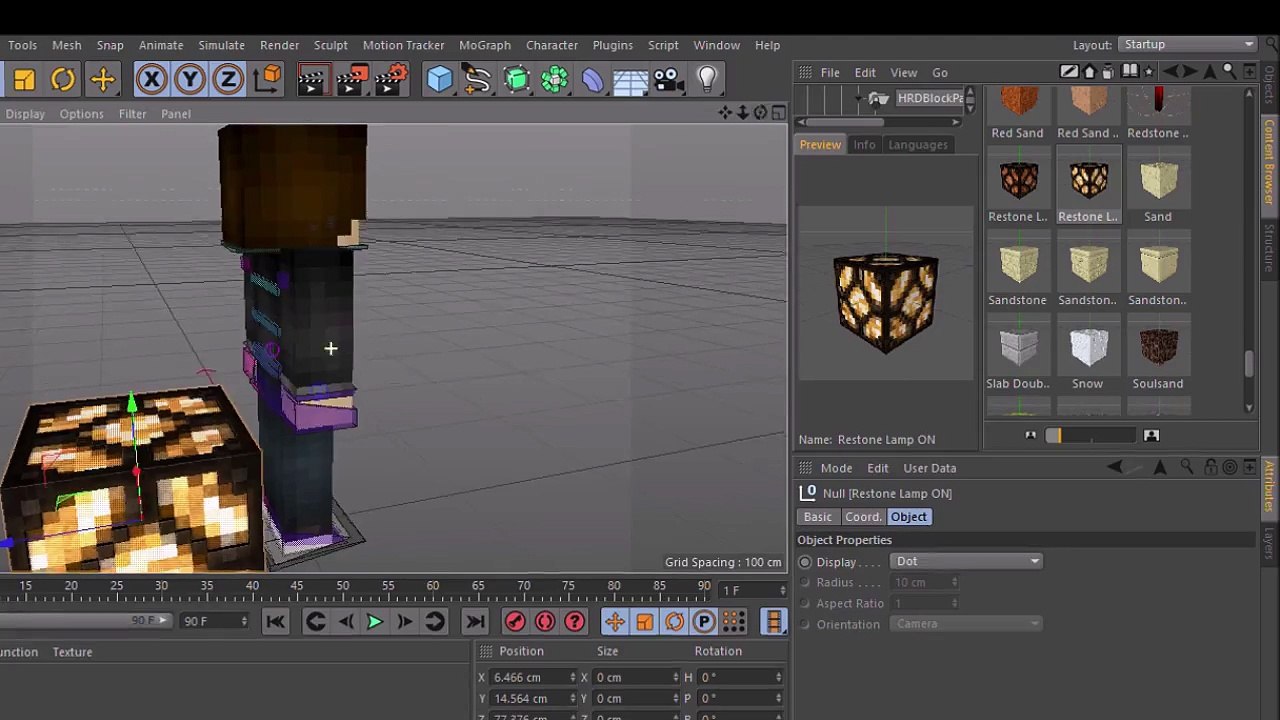Toggle the Y axis lock
The width and height of the screenshot is (1280, 720).
[190, 79]
